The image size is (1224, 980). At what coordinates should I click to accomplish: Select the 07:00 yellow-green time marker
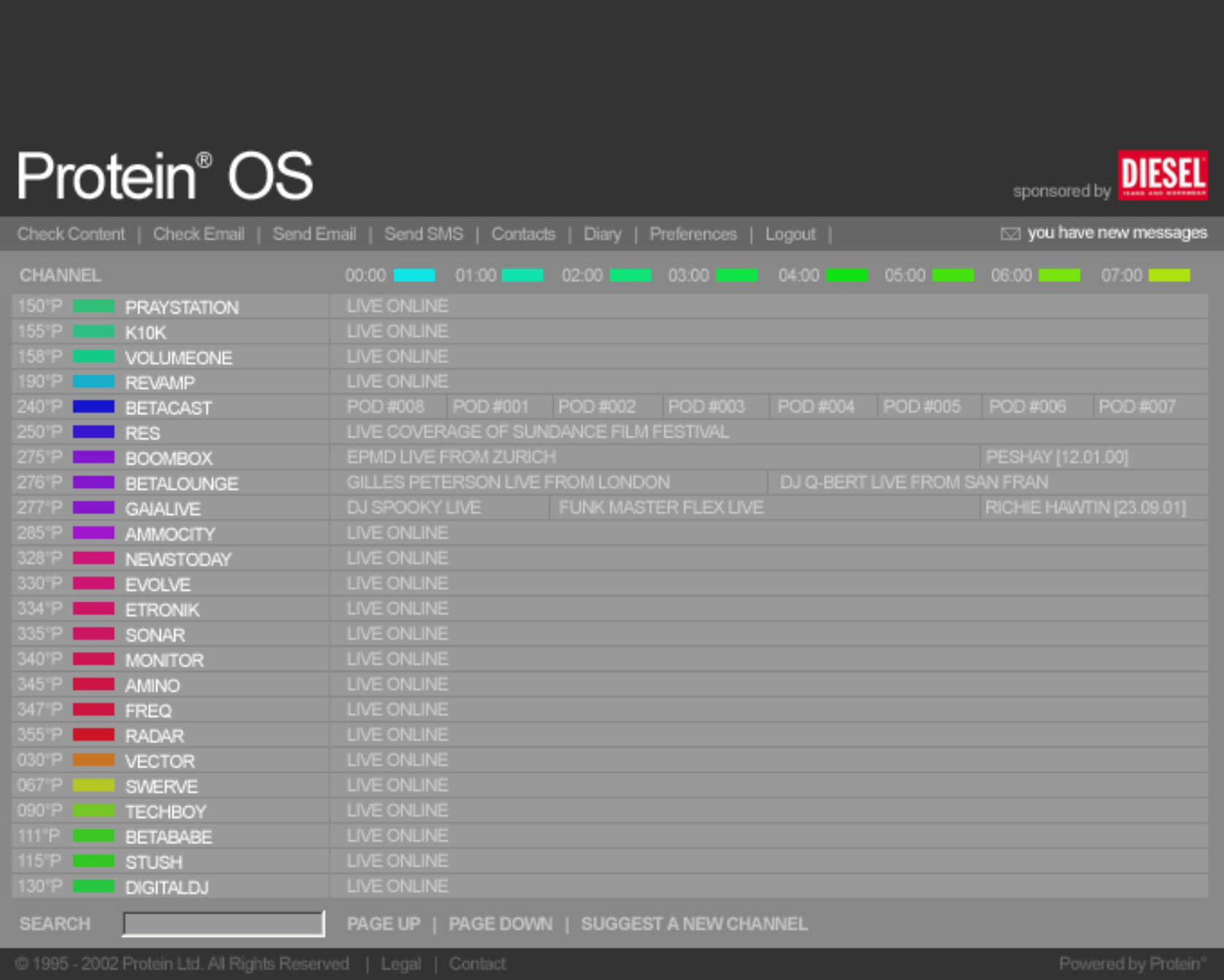coord(1169,275)
